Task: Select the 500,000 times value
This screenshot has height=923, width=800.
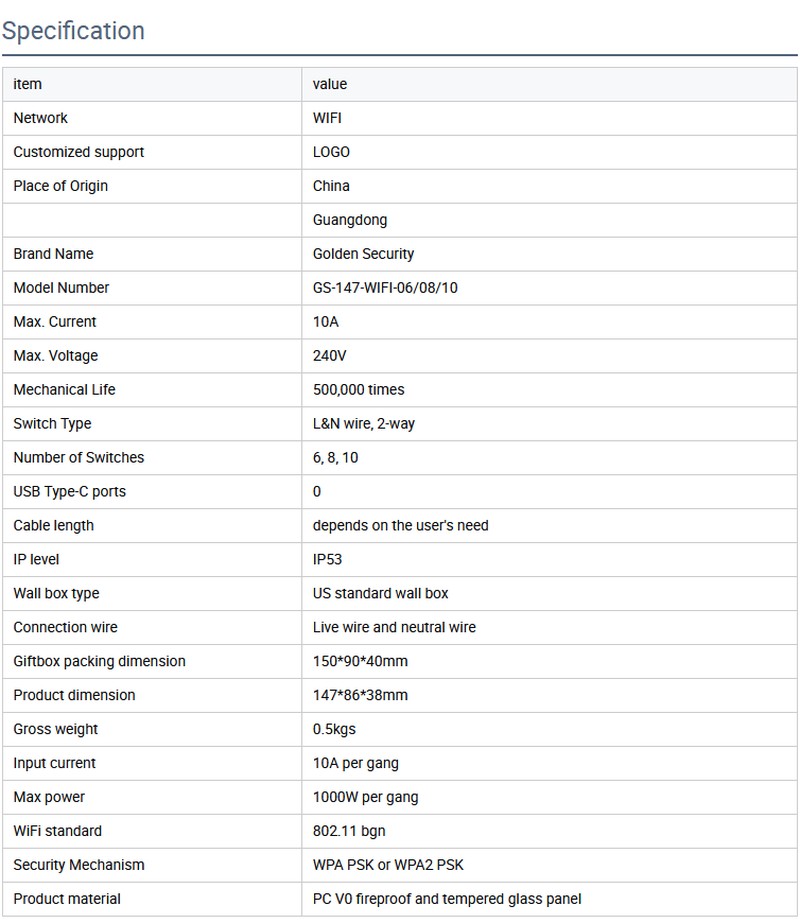Action: (359, 390)
